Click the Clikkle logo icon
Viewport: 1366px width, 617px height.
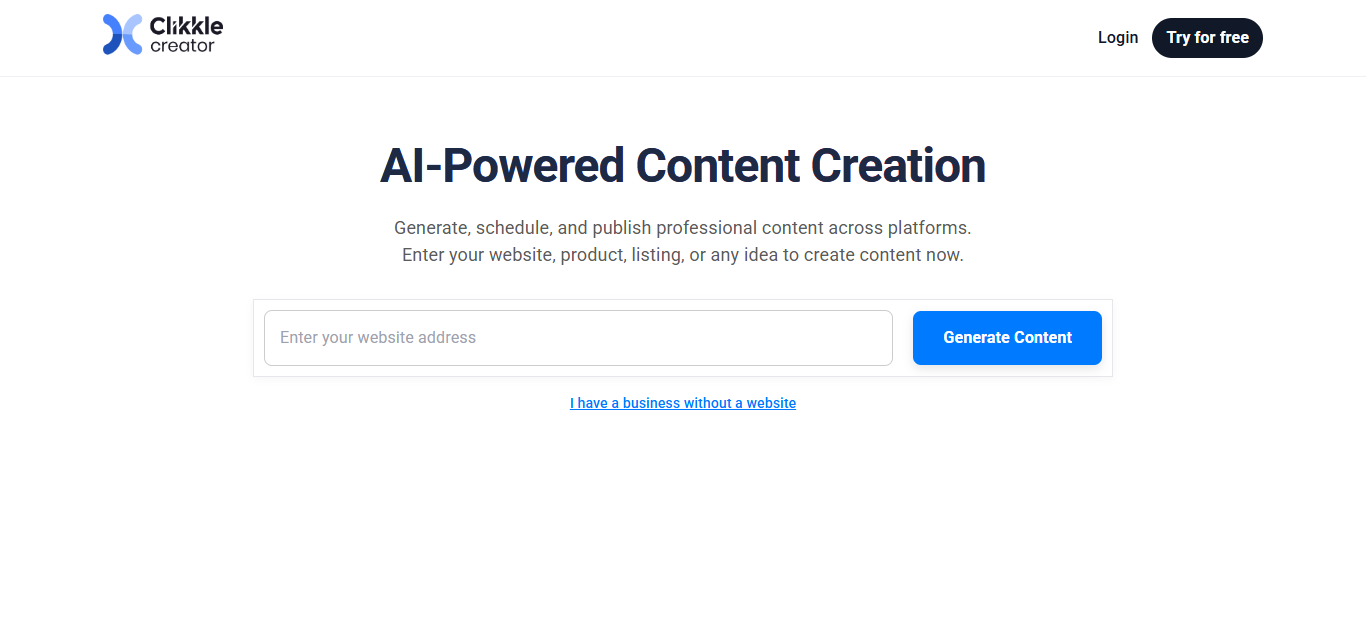click(122, 35)
